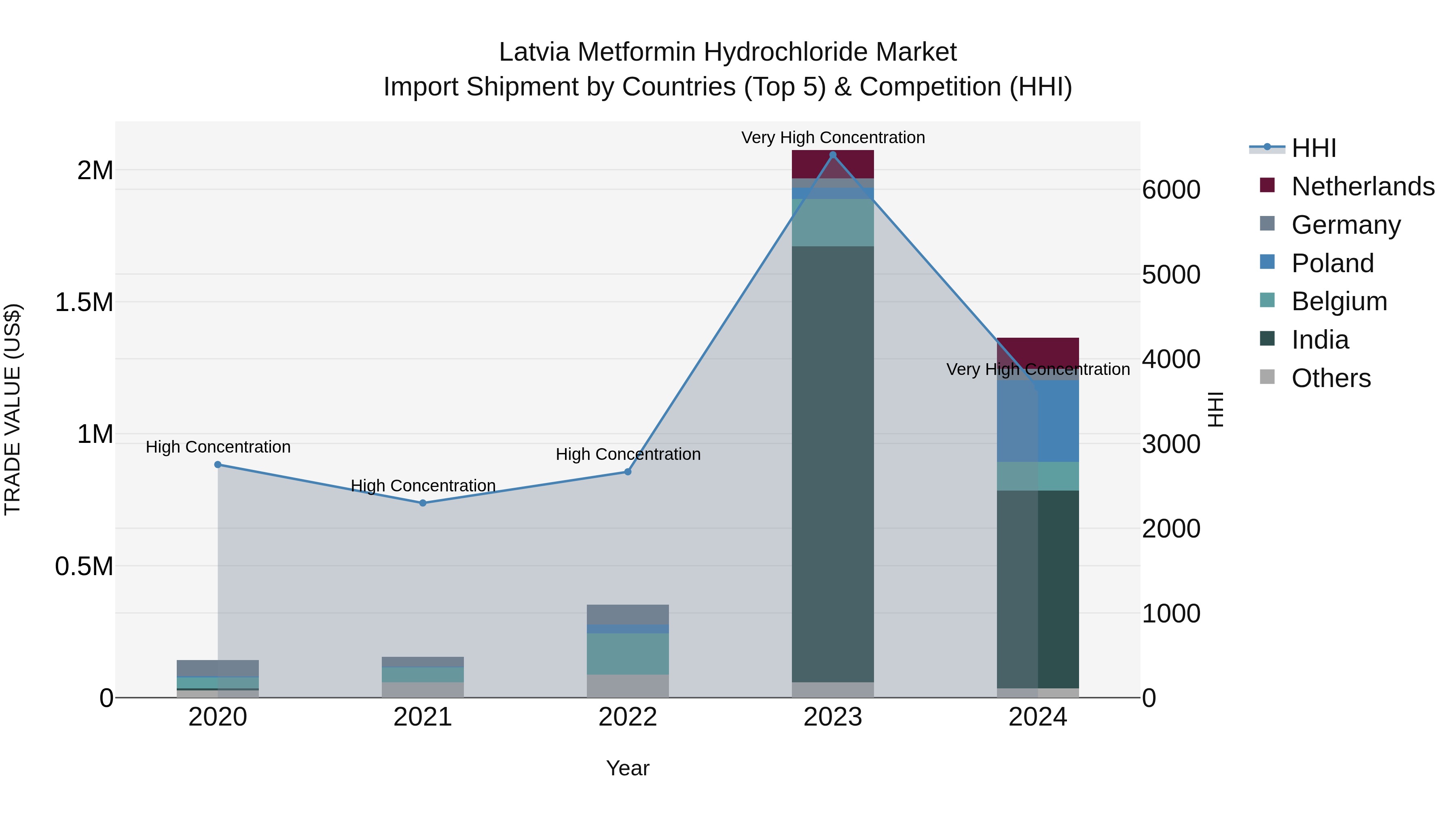Click the Germany gray-blue legend swatch

pos(1267,223)
